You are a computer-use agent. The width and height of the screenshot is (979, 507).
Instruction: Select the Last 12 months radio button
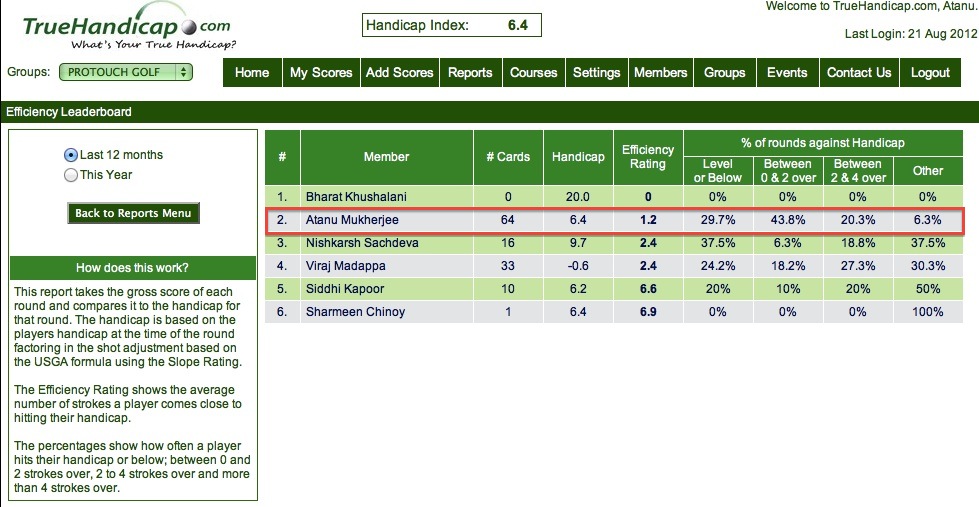pos(71,155)
